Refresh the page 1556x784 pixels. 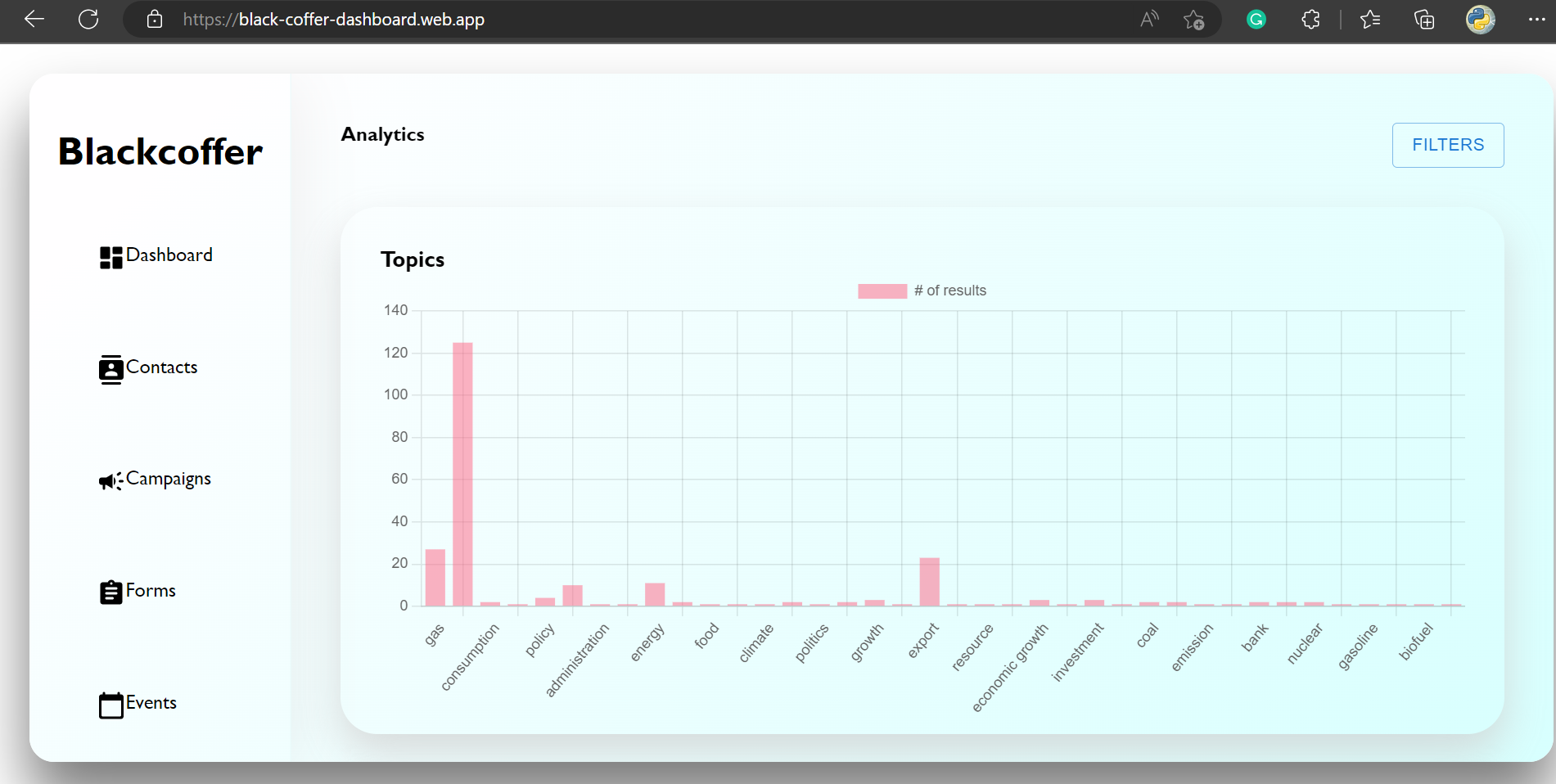pyautogui.click(x=88, y=20)
